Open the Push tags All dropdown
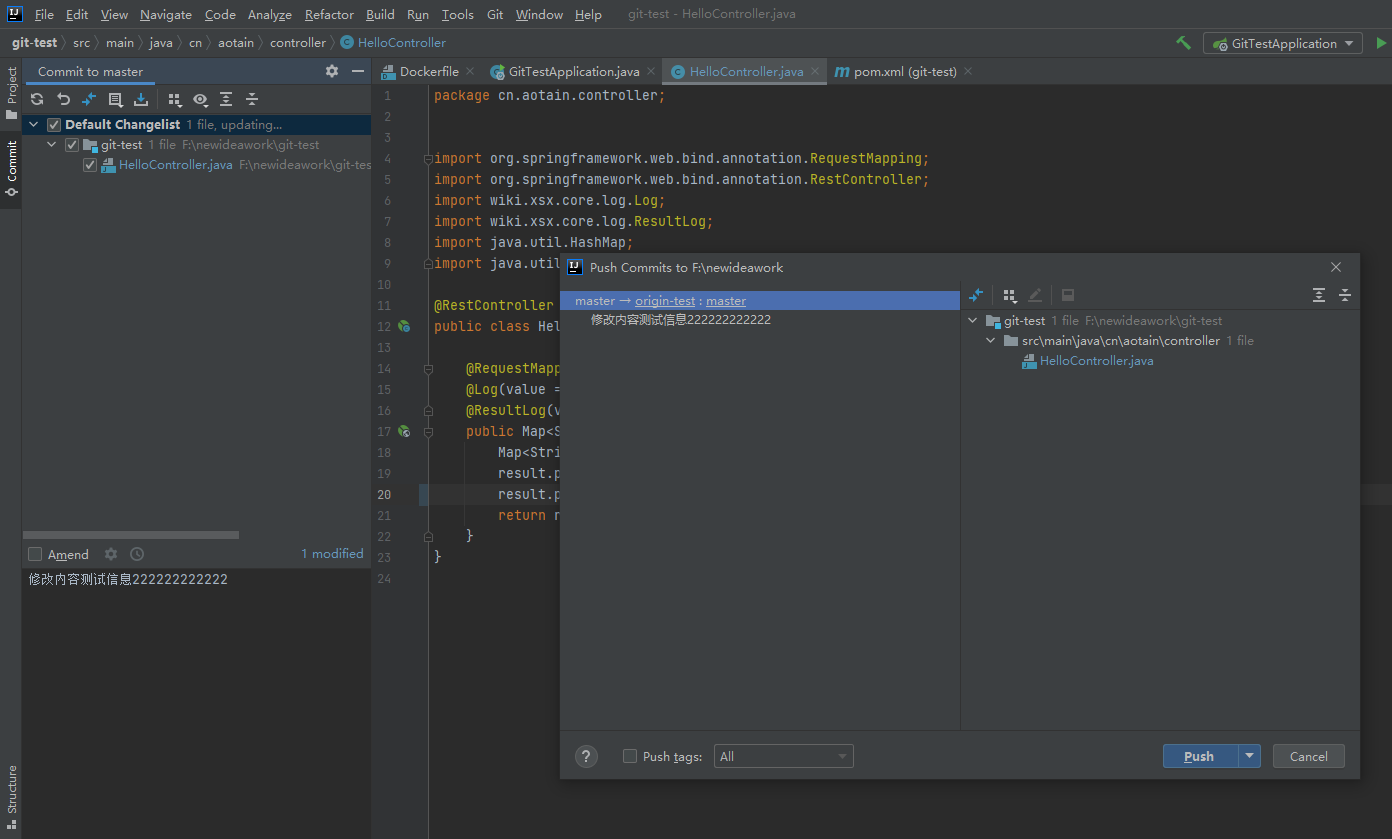 click(x=784, y=756)
